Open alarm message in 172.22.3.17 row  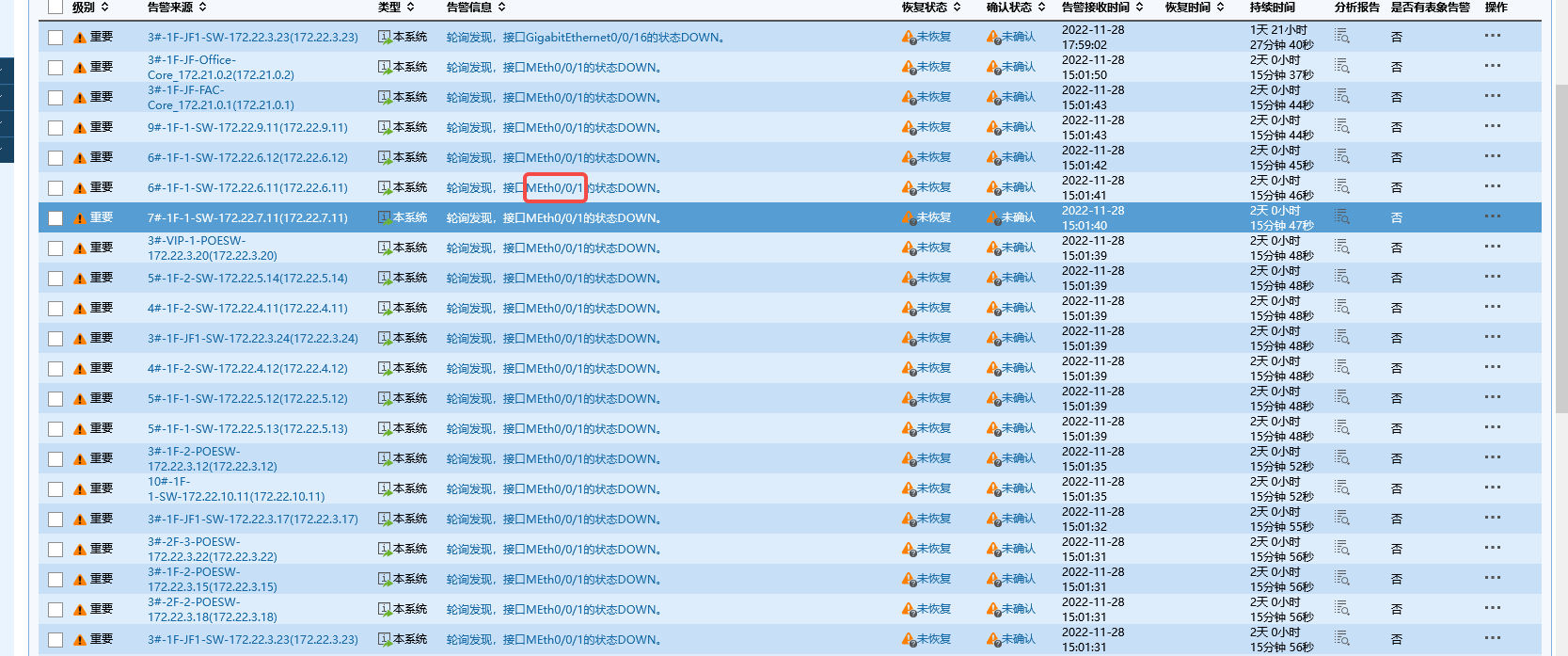pyautogui.click(x=554, y=519)
